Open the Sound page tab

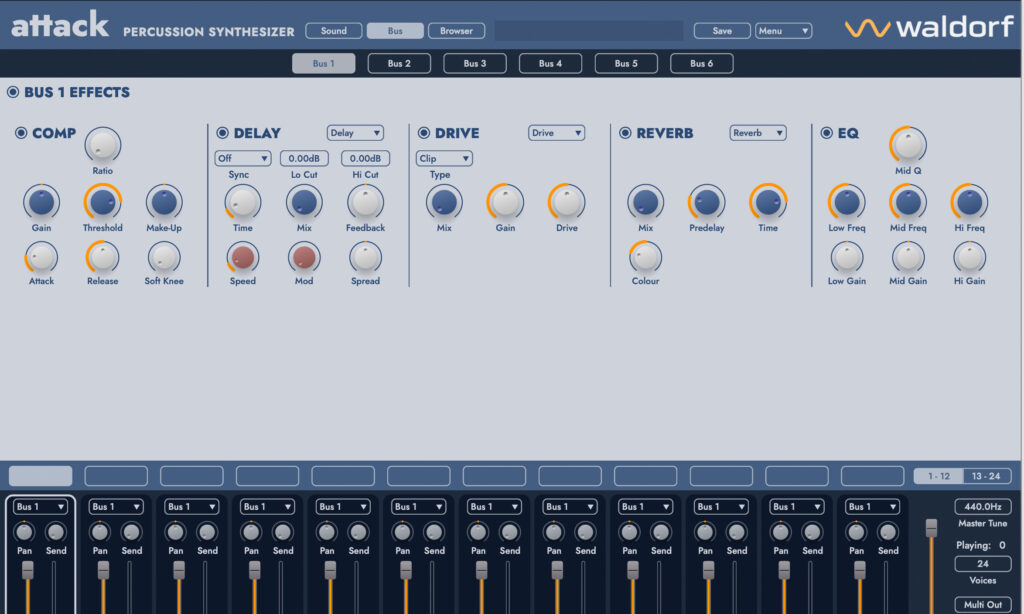334,31
